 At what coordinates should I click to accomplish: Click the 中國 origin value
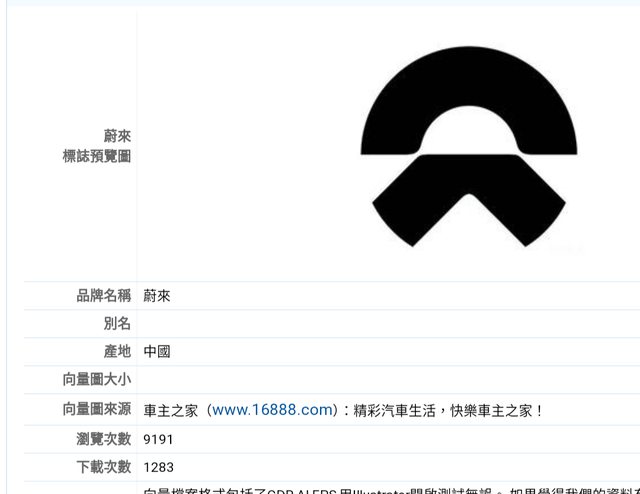157,351
